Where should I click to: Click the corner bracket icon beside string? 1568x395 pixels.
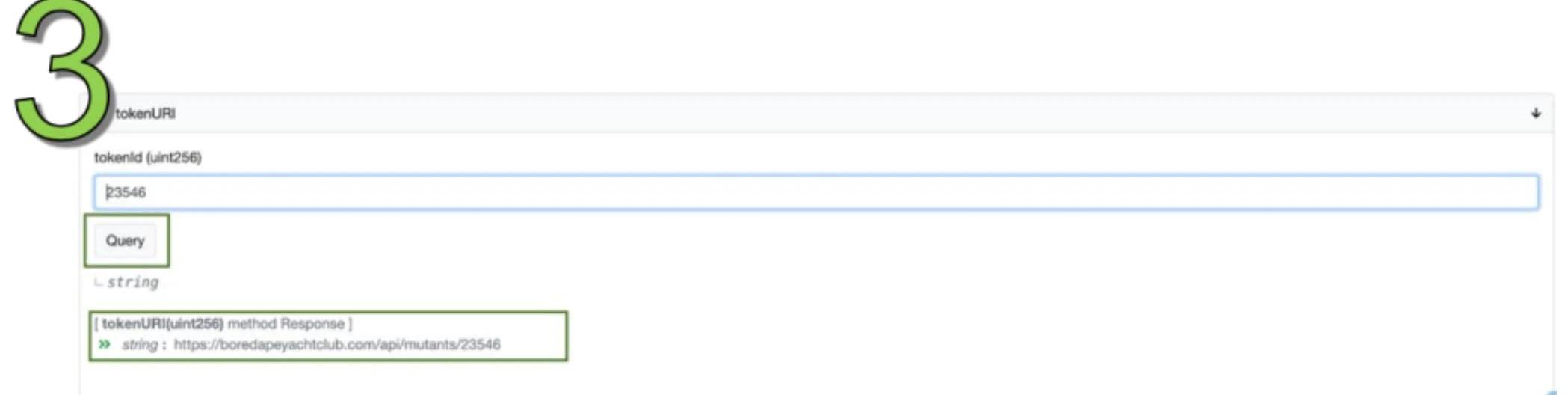pos(98,282)
